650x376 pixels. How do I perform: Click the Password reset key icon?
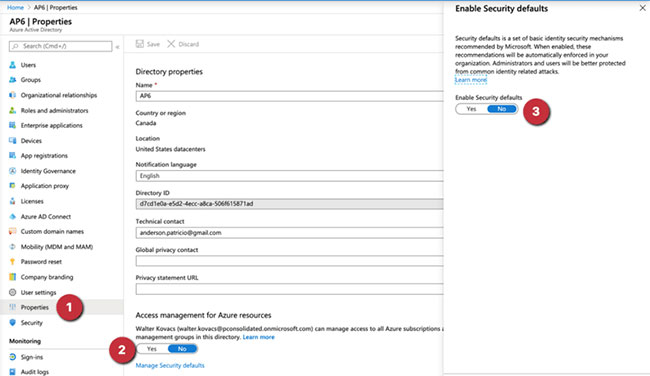[x=12, y=262]
